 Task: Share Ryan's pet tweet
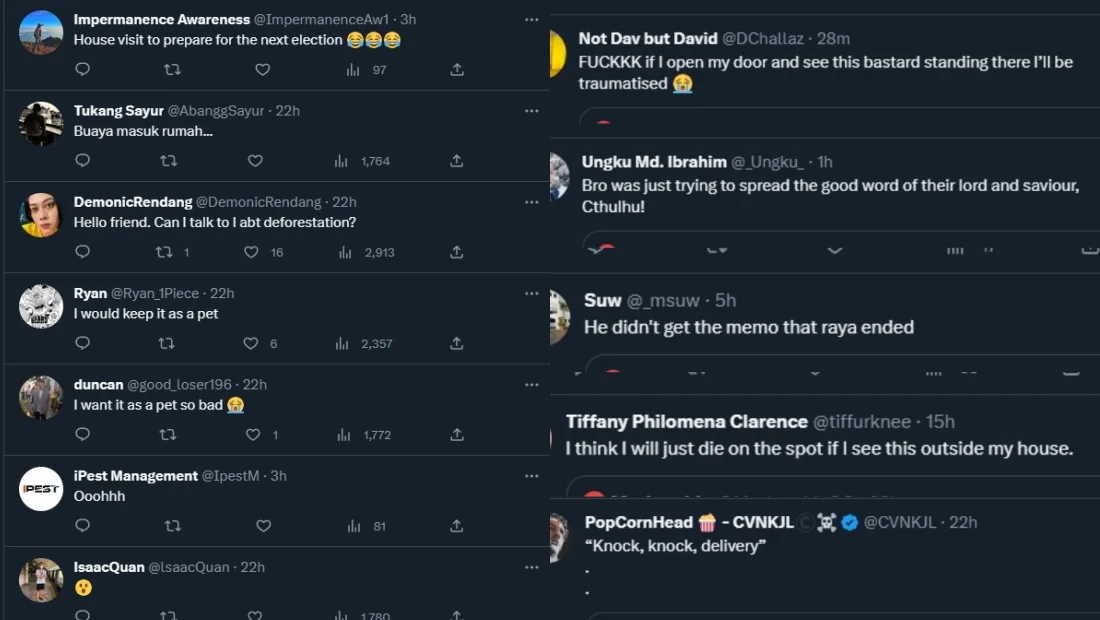click(x=456, y=343)
